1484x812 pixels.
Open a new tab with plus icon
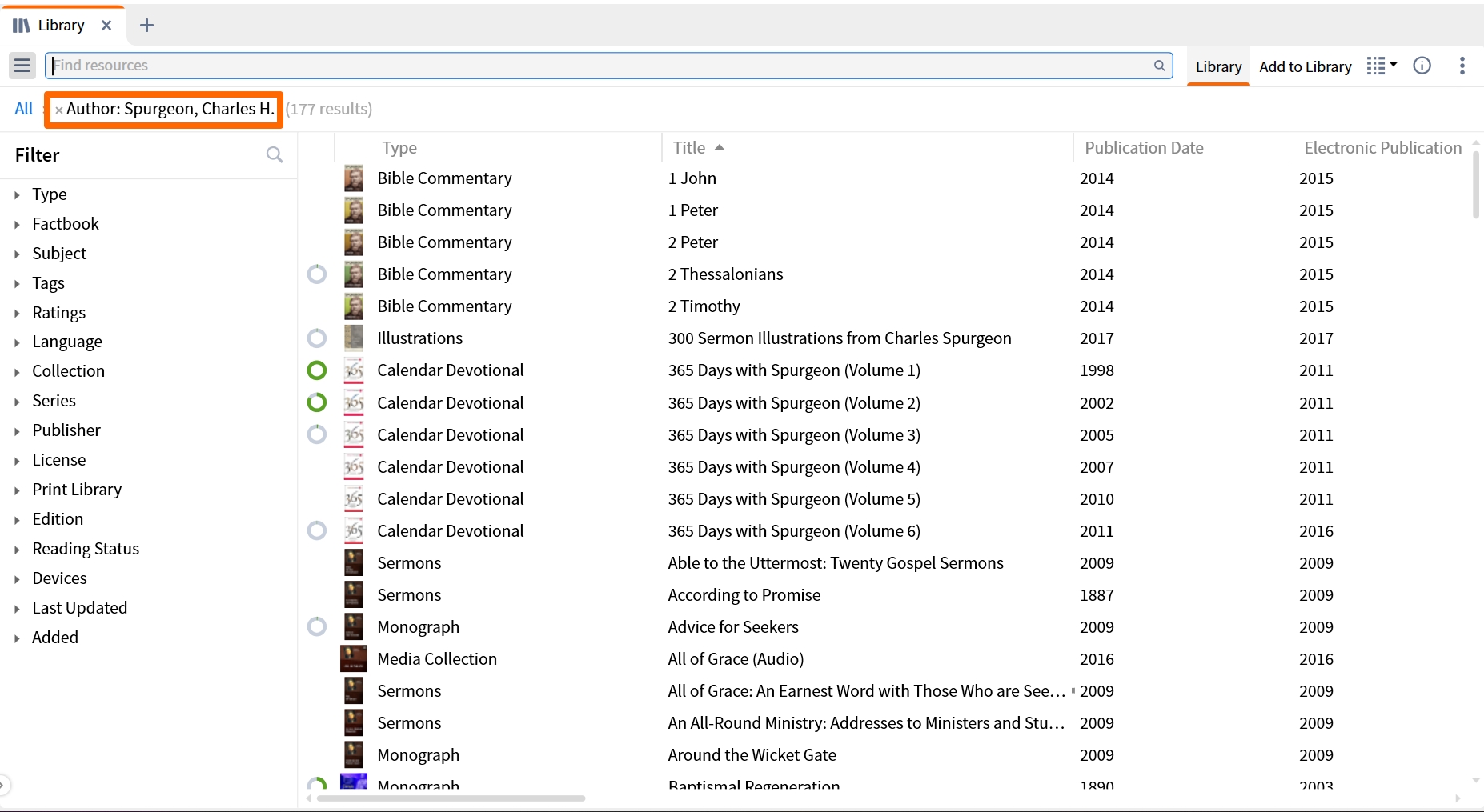click(x=146, y=26)
